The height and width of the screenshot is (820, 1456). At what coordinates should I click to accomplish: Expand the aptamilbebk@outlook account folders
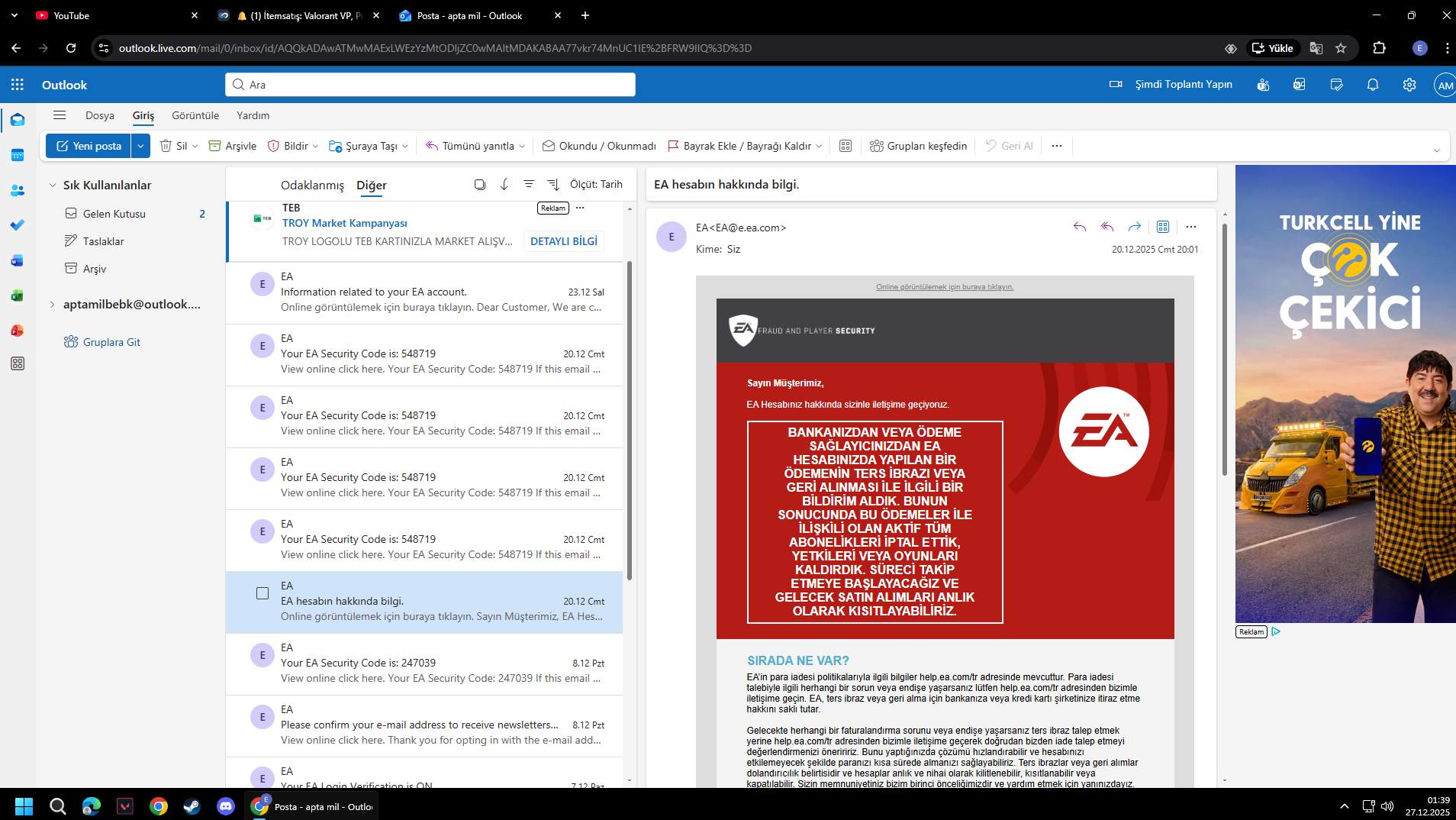[53, 304]
